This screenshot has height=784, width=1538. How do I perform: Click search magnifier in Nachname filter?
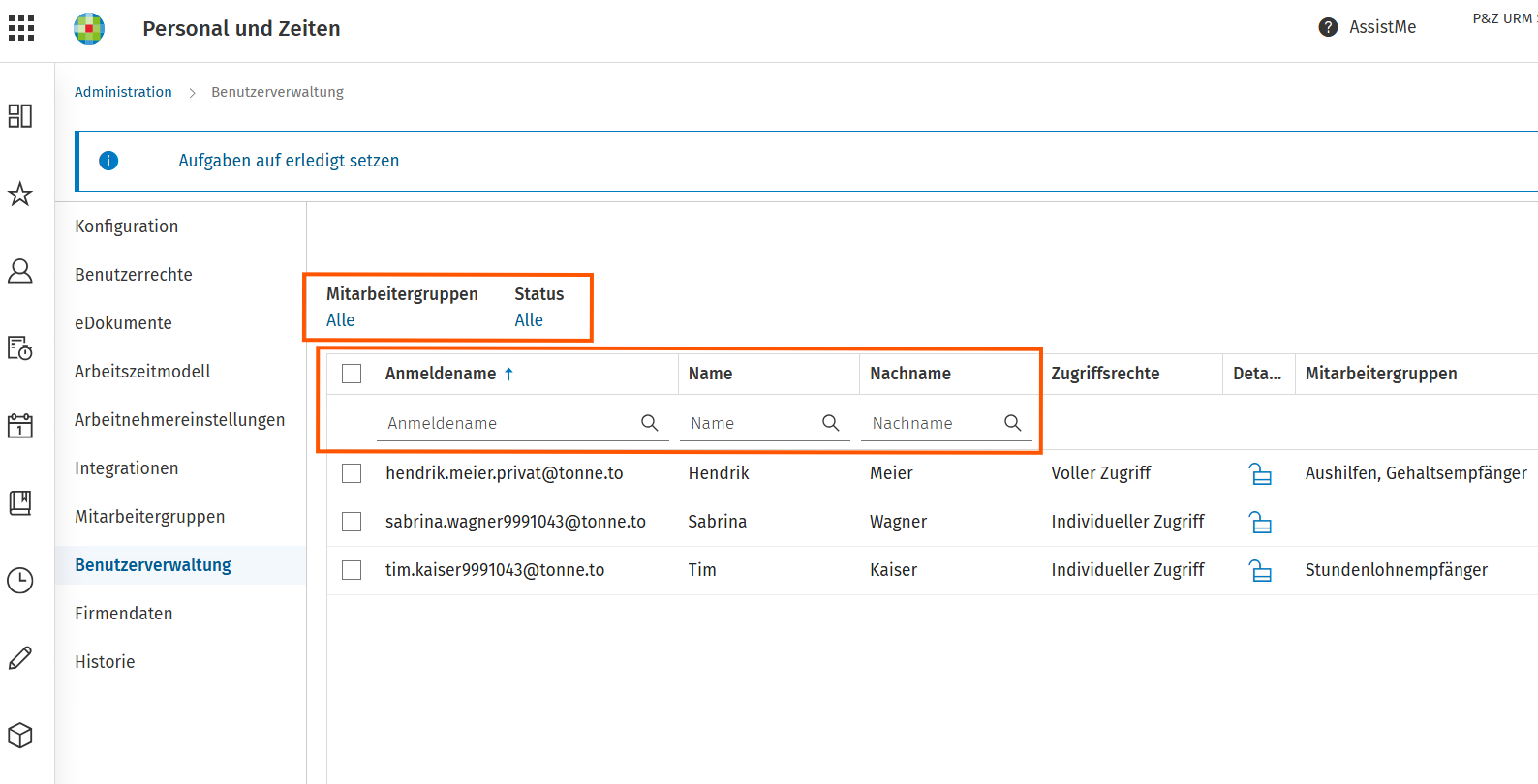(1013, 423)
